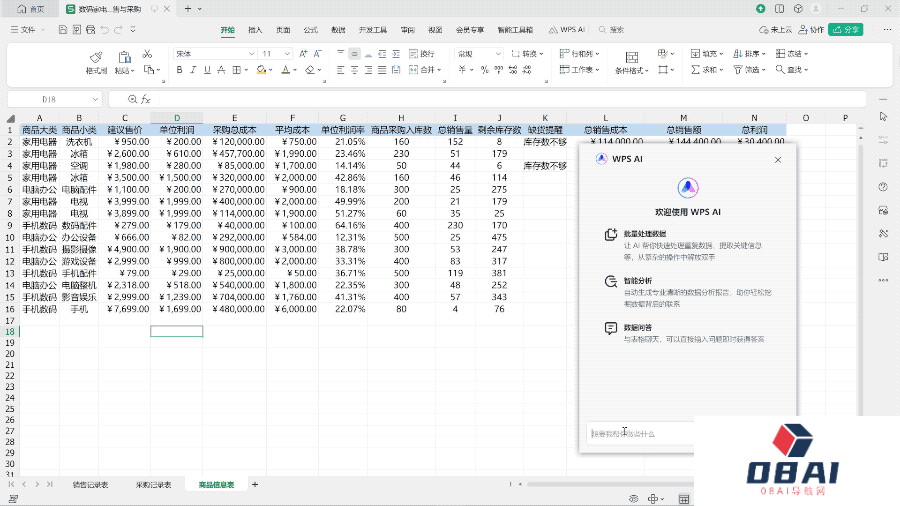The height and width of the screenshot is (506, 900).
Task: Click the green 分享 (Share) button
Action: tap(846, 30)
